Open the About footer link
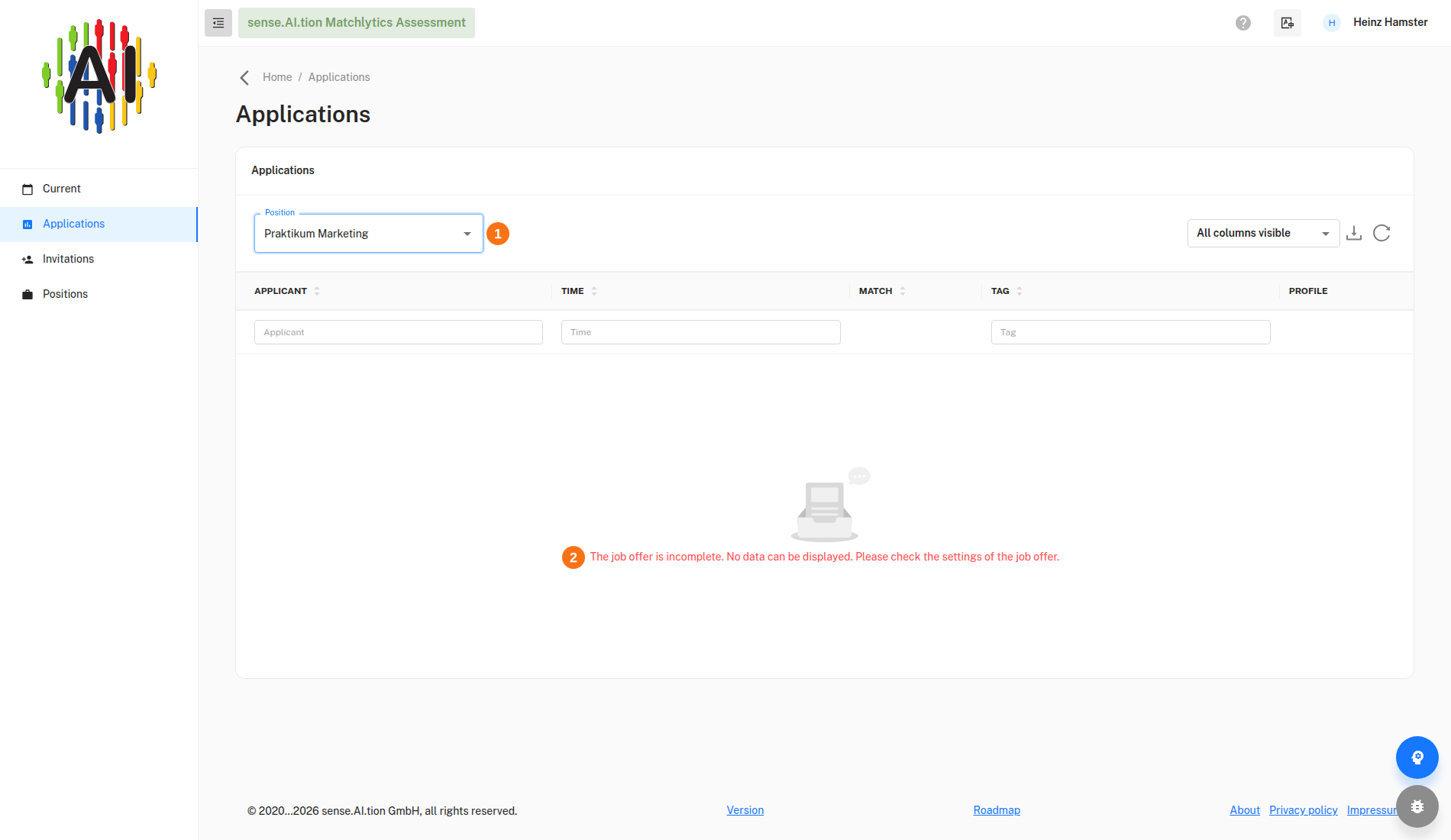Image resolution: width=1451 pixels, height=840 pixels. [1245, 810]
